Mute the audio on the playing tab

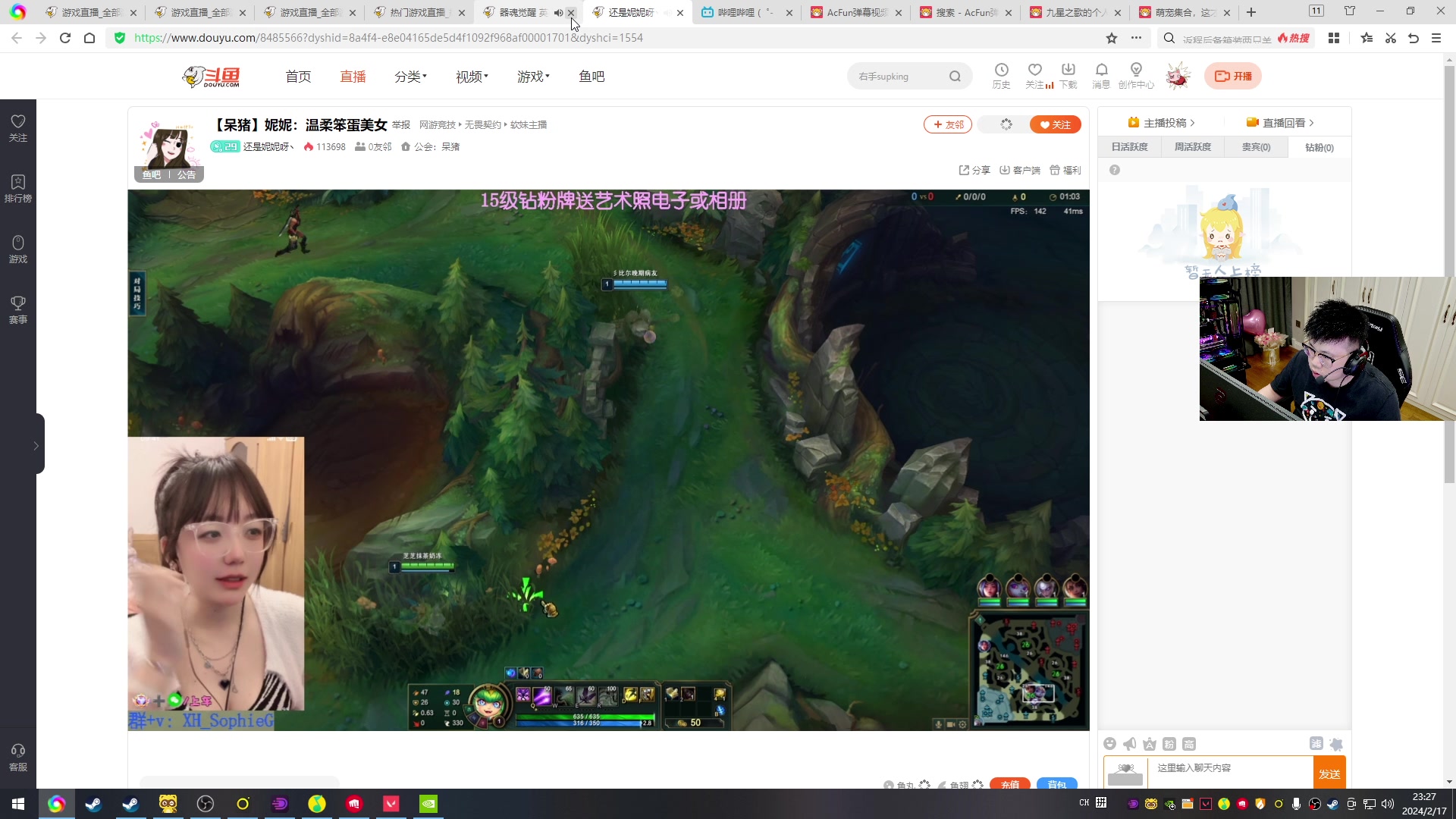[x=558, y=13]
